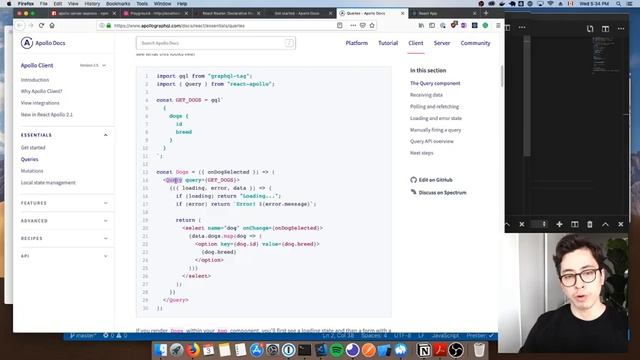This screenshot has width=640, height=360.
Task: Bookmark this page with the star icon
Action: (x=372, y=25)
